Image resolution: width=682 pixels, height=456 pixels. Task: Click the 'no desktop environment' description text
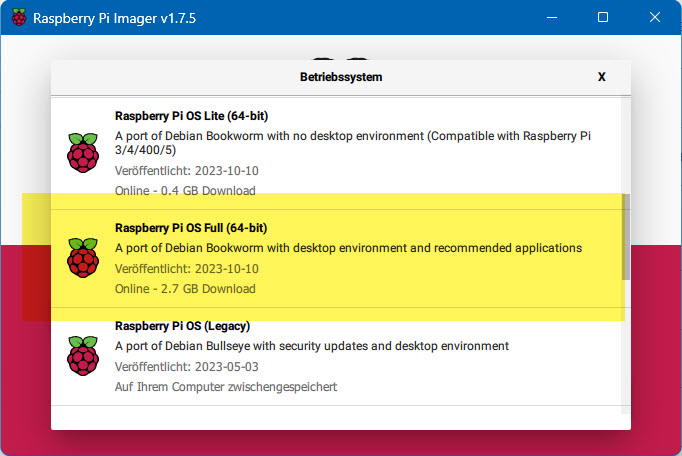point(353,143)
